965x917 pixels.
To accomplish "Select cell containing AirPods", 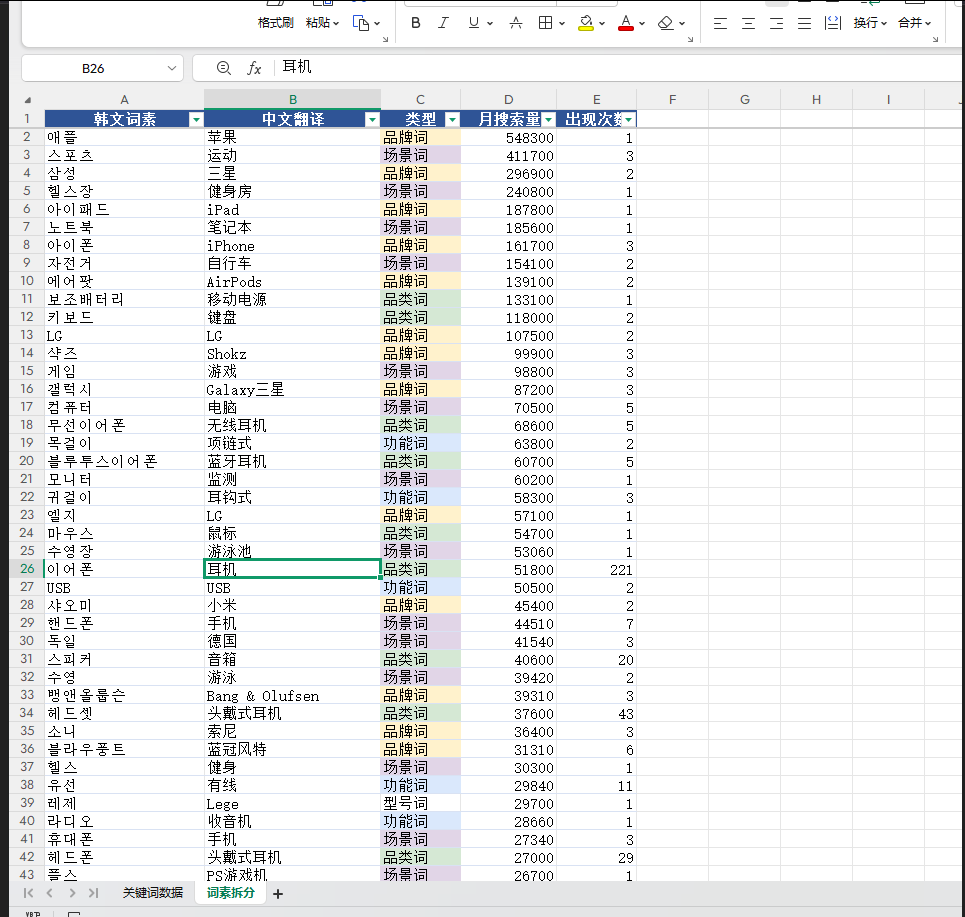I will [292, 281].
